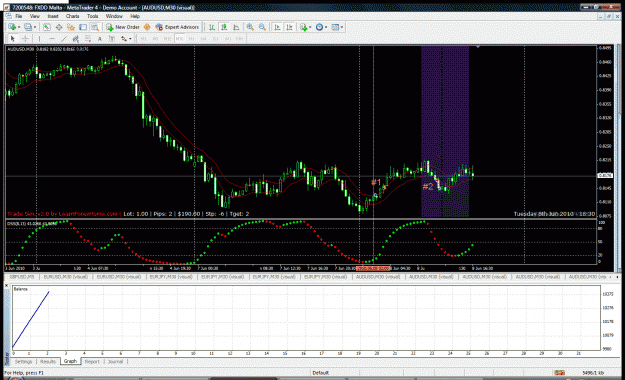The width and height of the screenshot is (625, 380).
Task: Expand the Profiles dropdown arrow
Action: click(35, 27)
